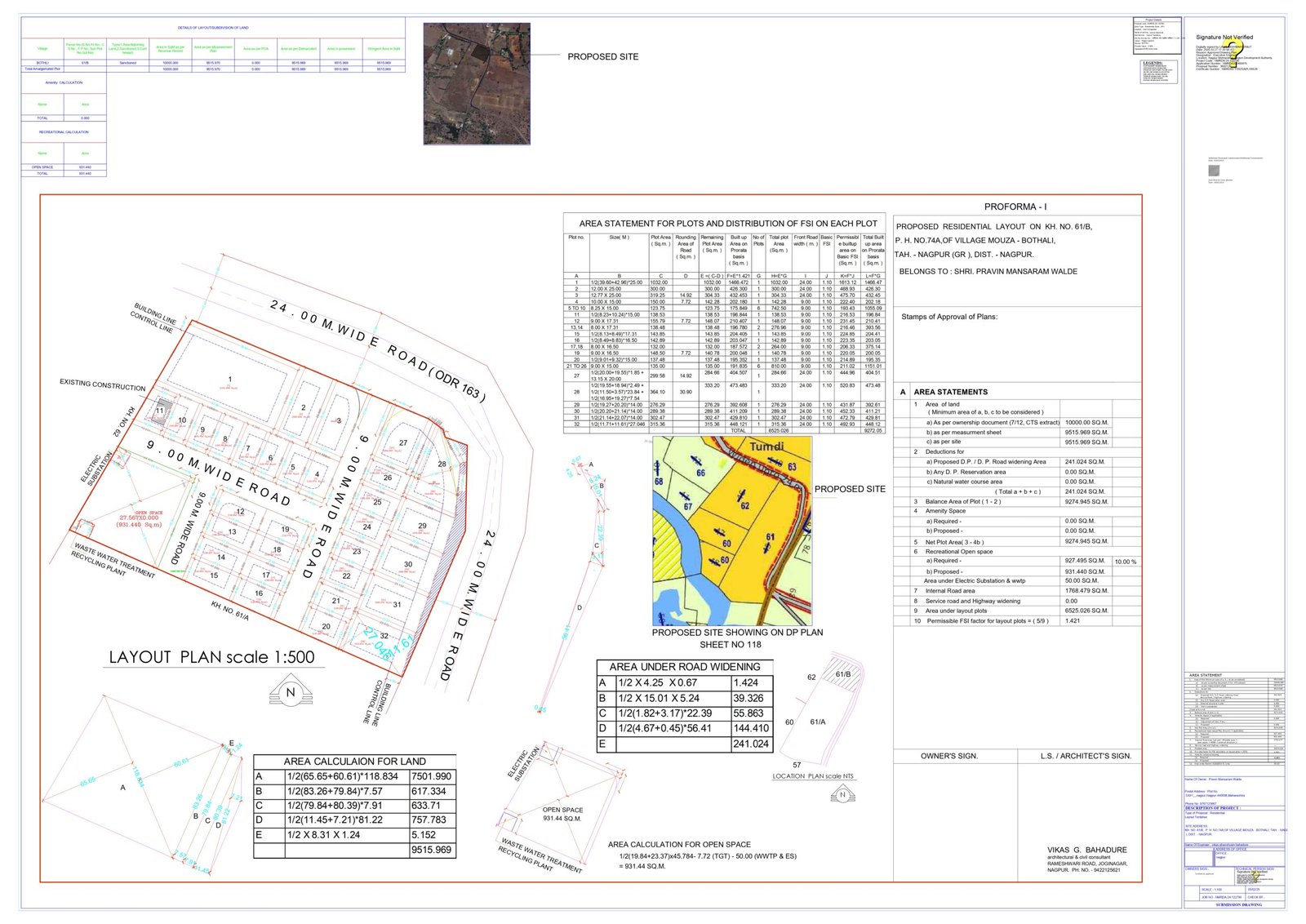Select plot 1 on the layout plan
The width and height of the screenshot is (1306, 924).
coord(230,380)
